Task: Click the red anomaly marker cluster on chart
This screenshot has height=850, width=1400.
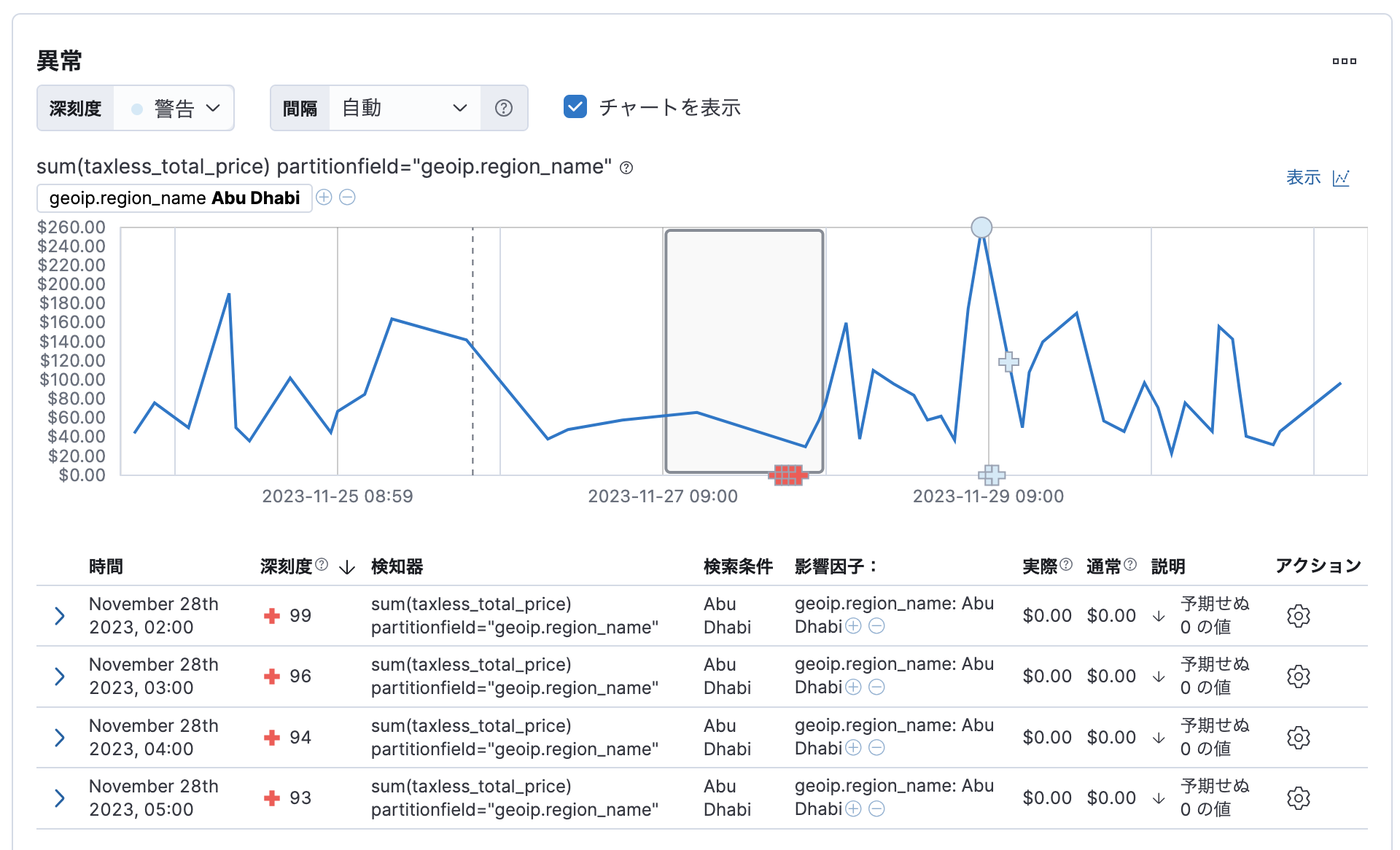Action: (x=787, y=475)
